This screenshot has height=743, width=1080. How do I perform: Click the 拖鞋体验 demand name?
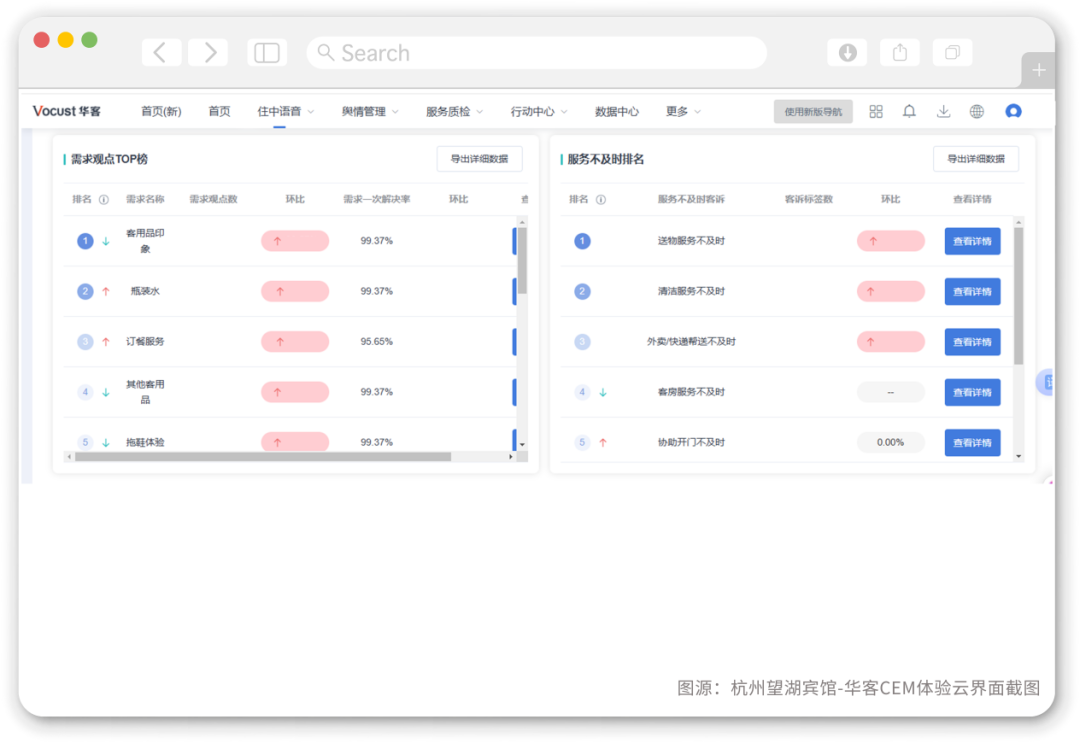pyautogui.click(x=145, y=442)
